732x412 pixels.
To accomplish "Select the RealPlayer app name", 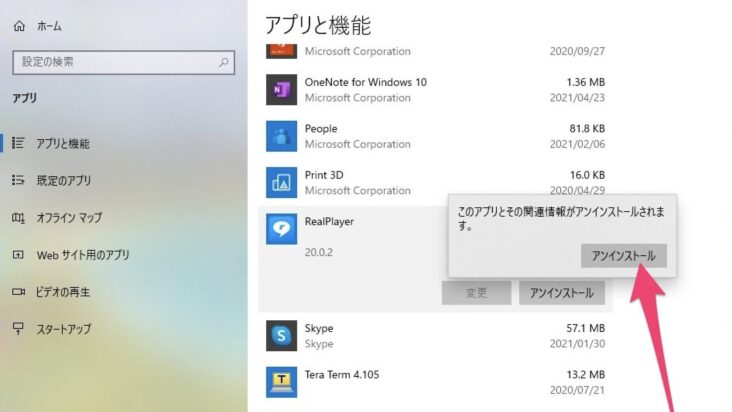I will point(329,222).
